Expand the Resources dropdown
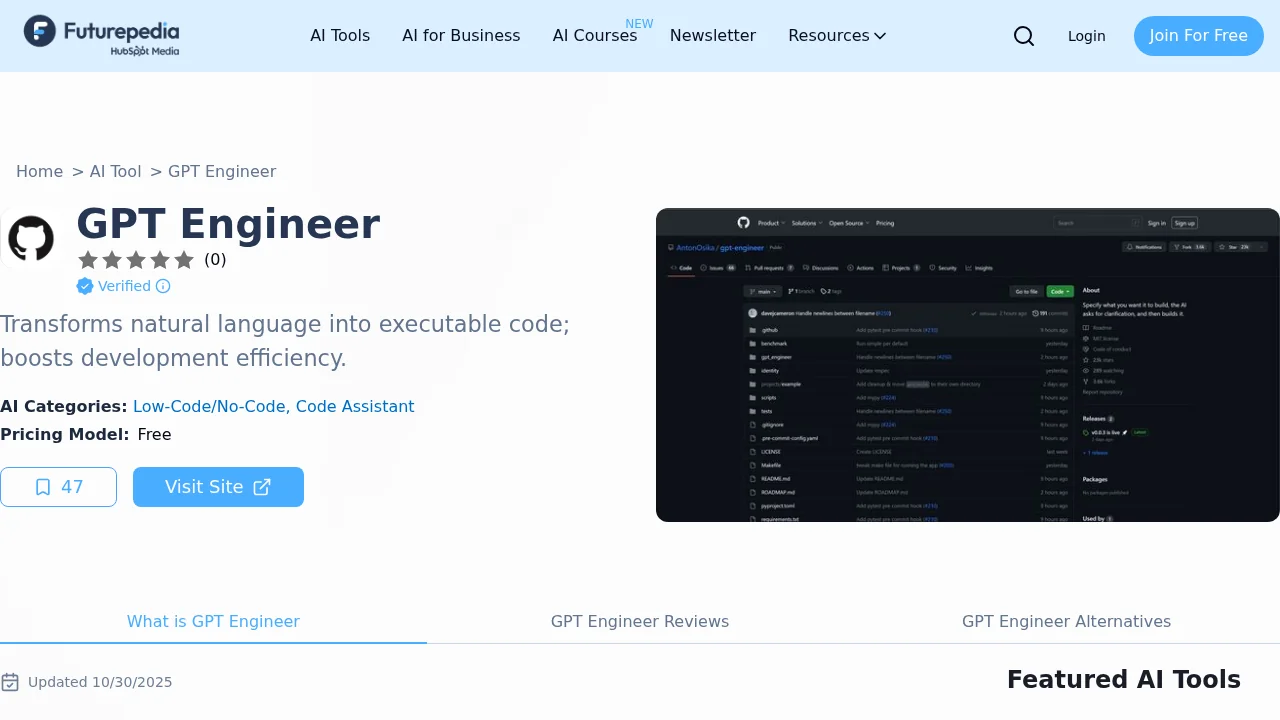The image size is (1280, 720). (837, 36)
